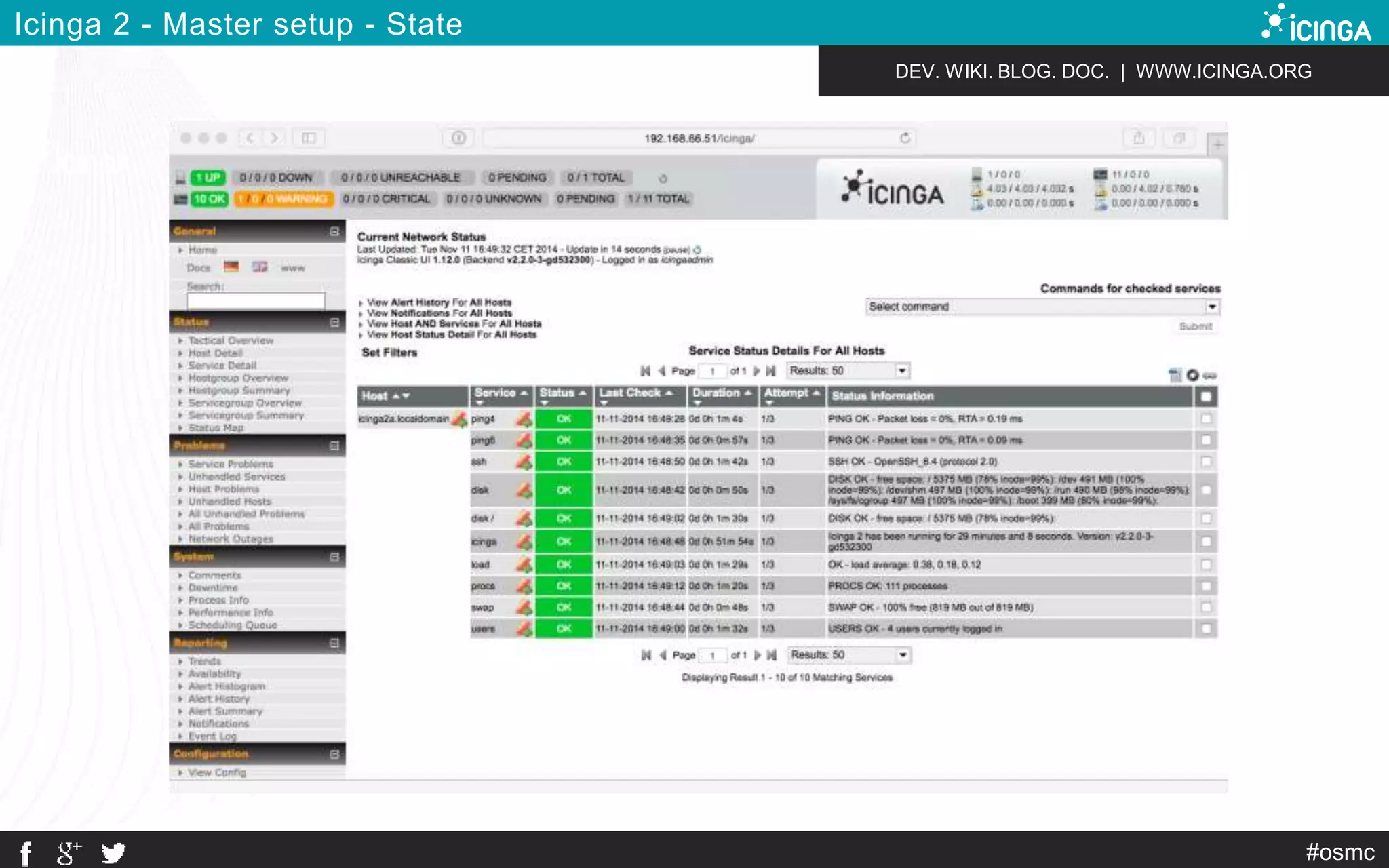Click View Alert History For All Hosts
The width and height of the screenshot is (1389, 868).
click(x=439, y=302)
